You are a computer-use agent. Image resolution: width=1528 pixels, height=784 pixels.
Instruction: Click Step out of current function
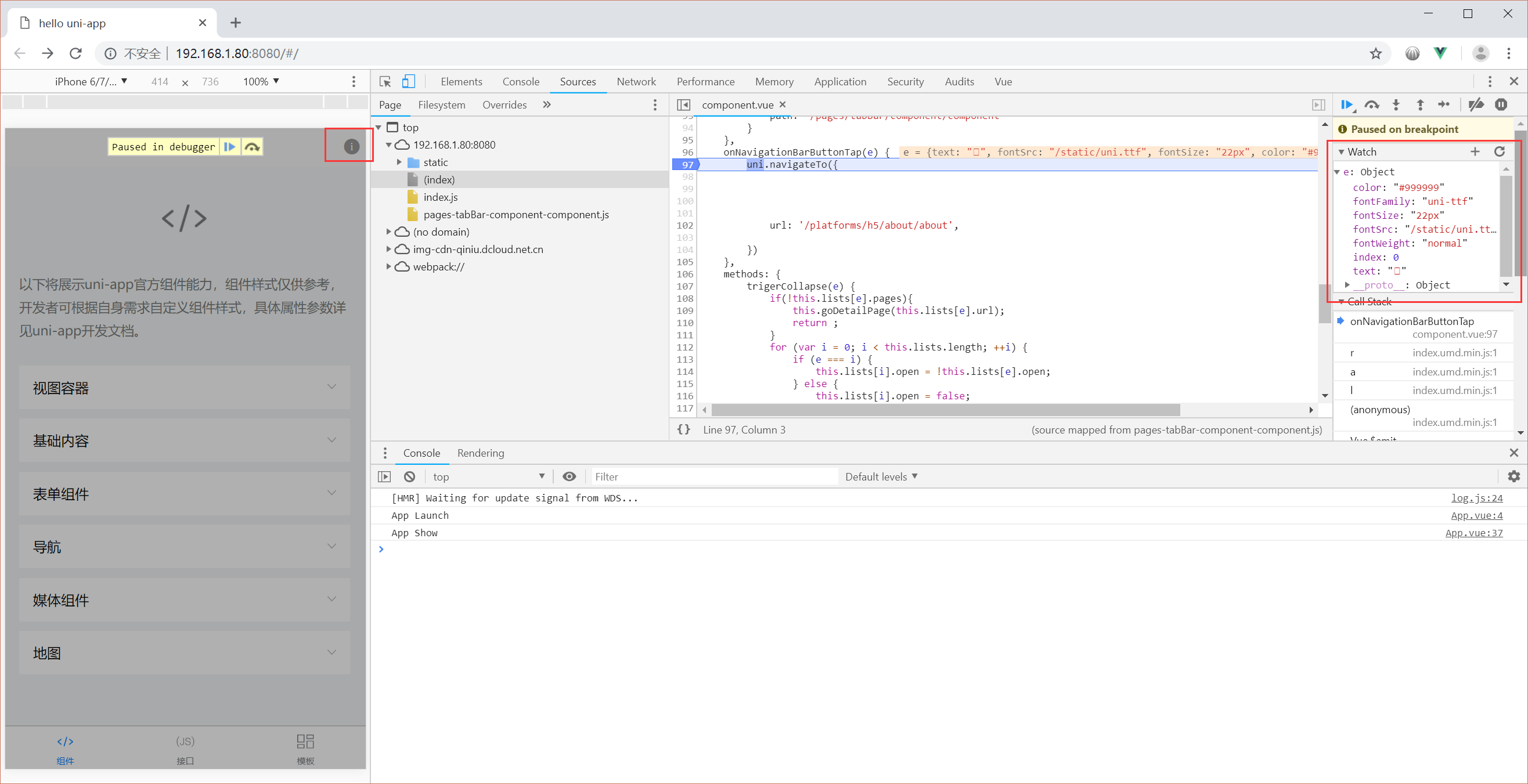click(x=1420, y=105)
